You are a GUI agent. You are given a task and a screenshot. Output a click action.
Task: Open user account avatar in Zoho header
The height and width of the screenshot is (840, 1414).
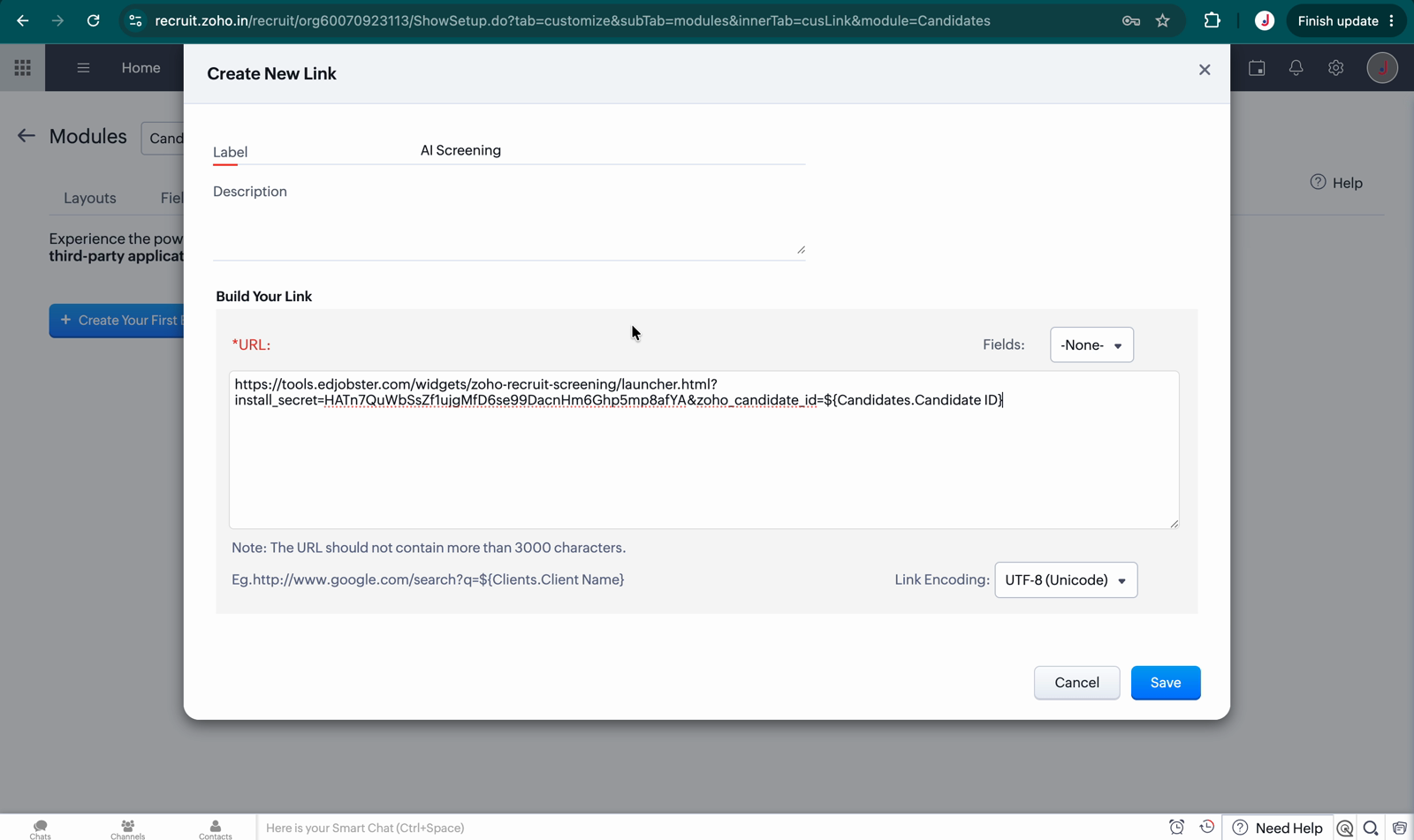(1382, 68)
